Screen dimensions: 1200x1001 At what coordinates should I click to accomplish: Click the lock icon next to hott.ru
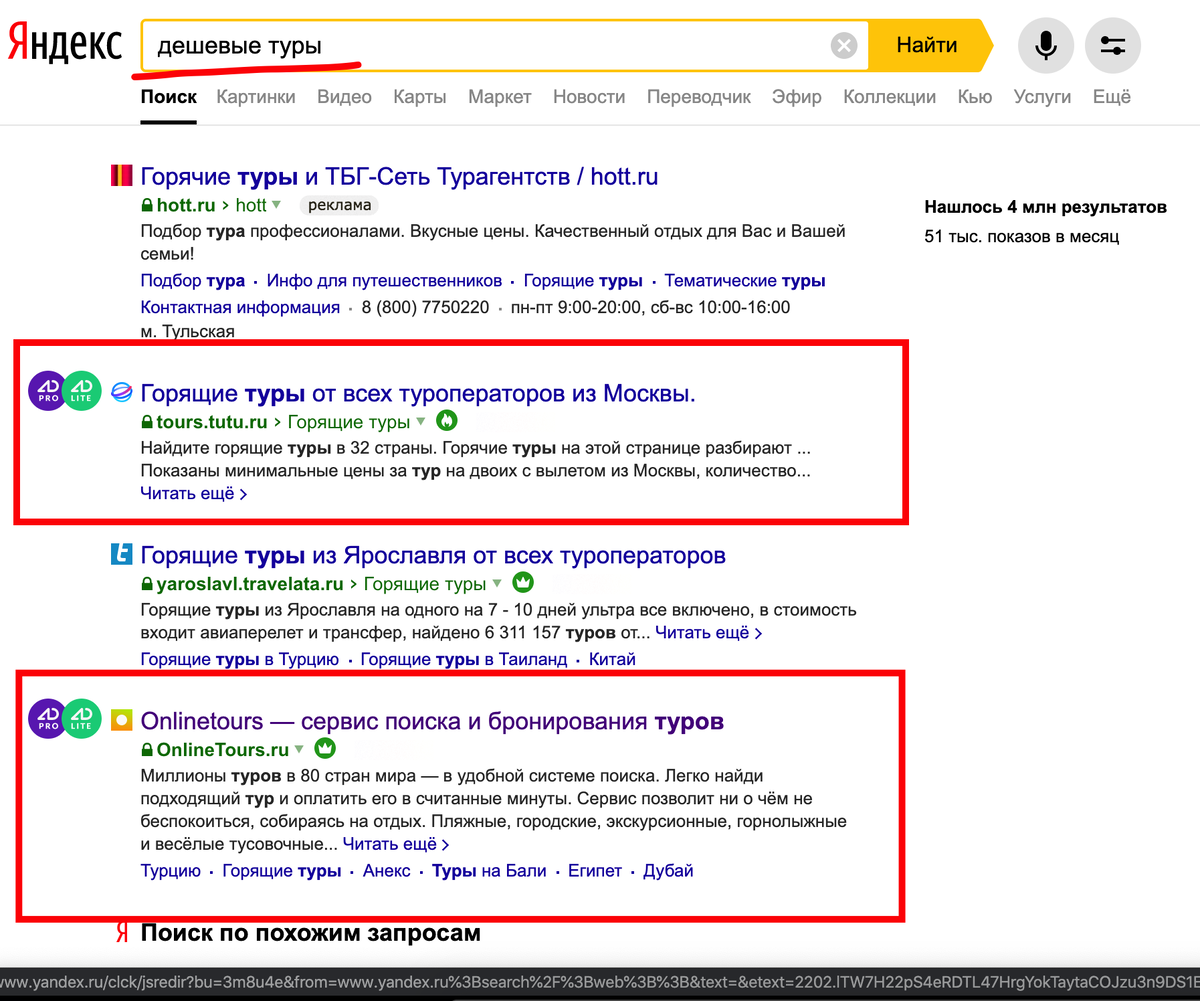(x=147, y=205)
